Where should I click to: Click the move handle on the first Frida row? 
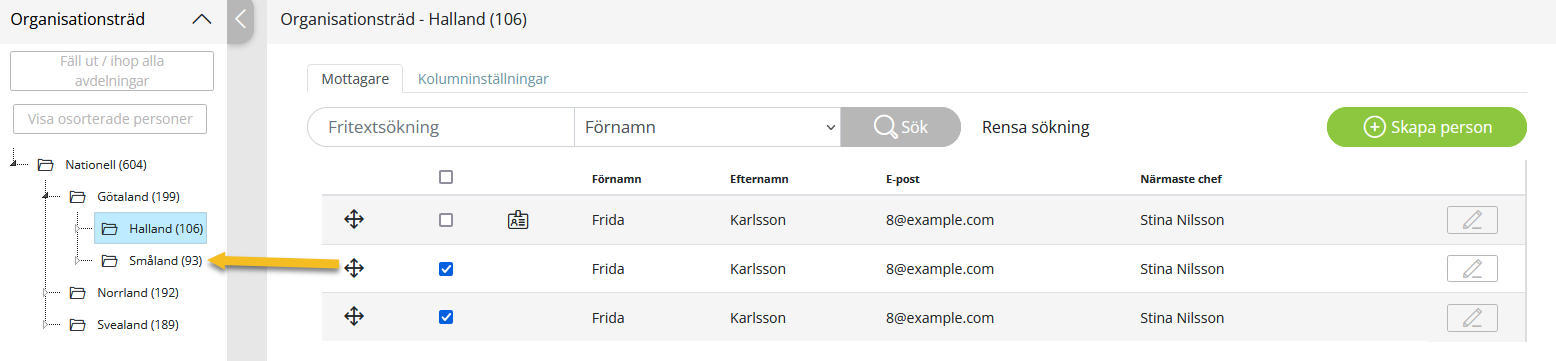pos(353,219)
